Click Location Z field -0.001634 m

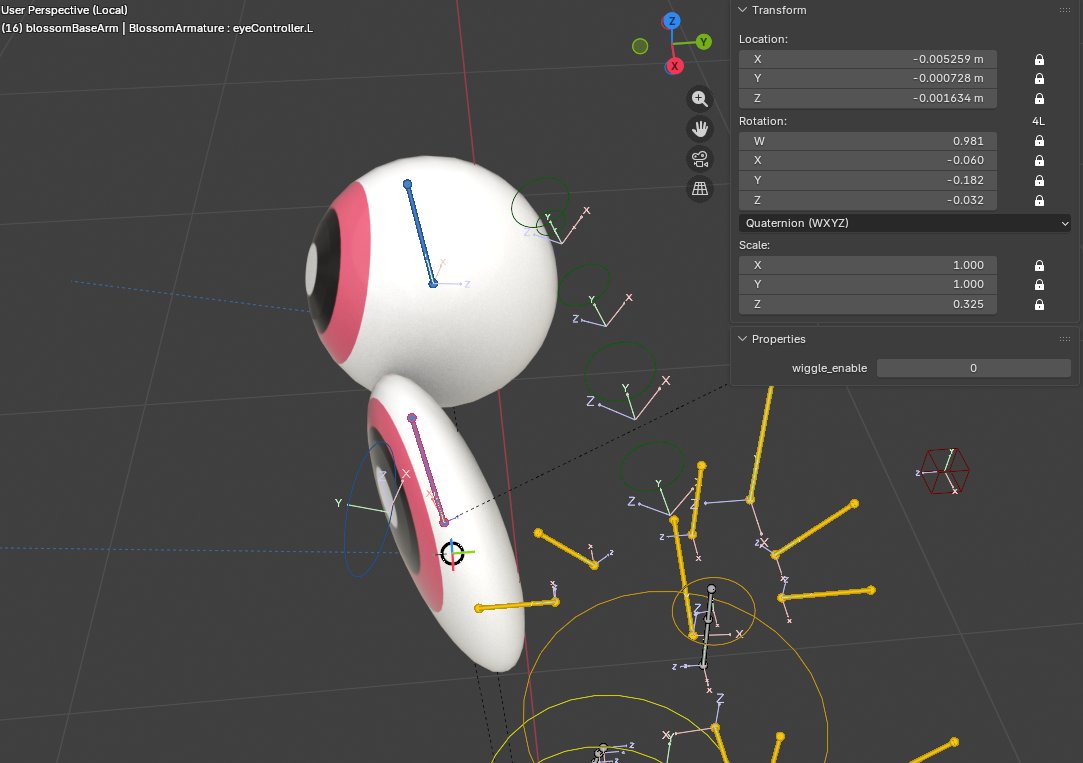click(x=868, y=98)
